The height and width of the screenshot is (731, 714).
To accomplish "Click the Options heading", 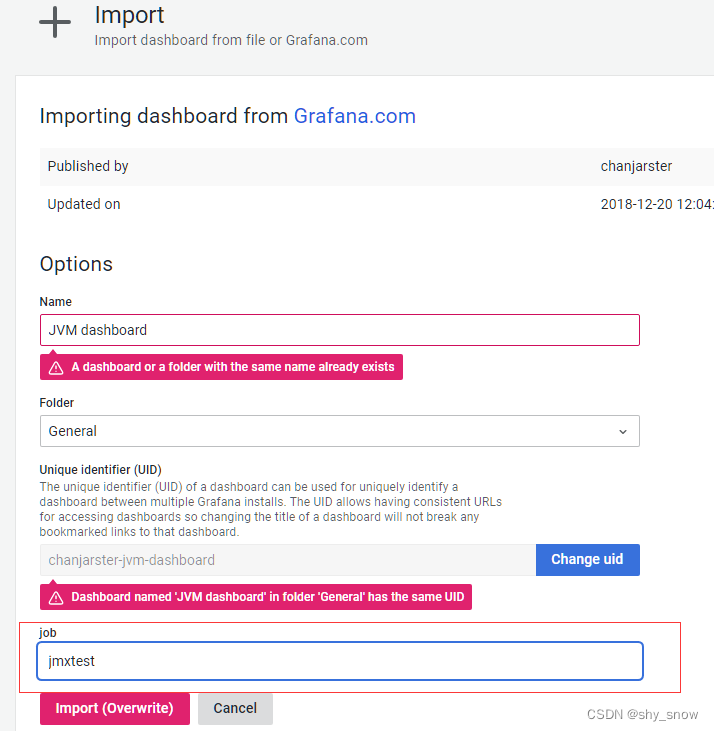I will point(76,264).
